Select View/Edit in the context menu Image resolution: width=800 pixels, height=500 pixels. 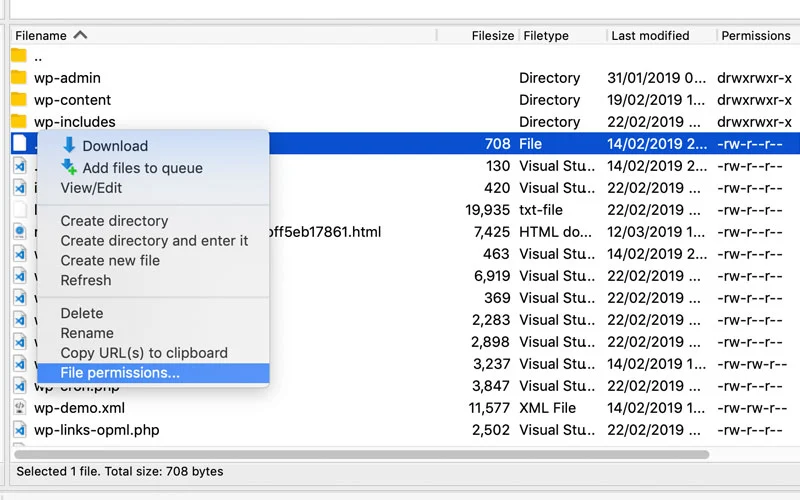91,188
